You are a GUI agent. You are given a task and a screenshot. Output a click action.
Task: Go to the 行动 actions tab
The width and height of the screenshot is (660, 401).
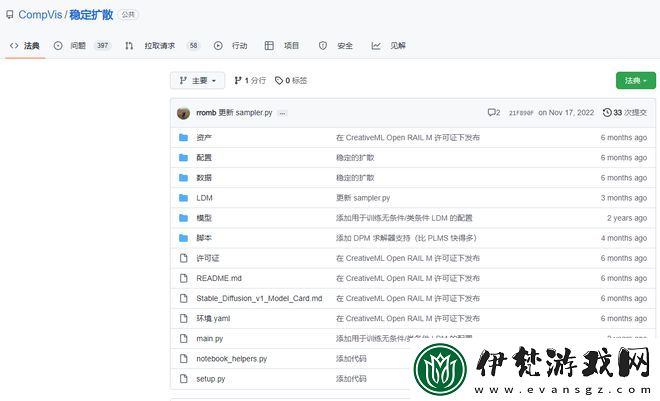click(x=231, y=45)
